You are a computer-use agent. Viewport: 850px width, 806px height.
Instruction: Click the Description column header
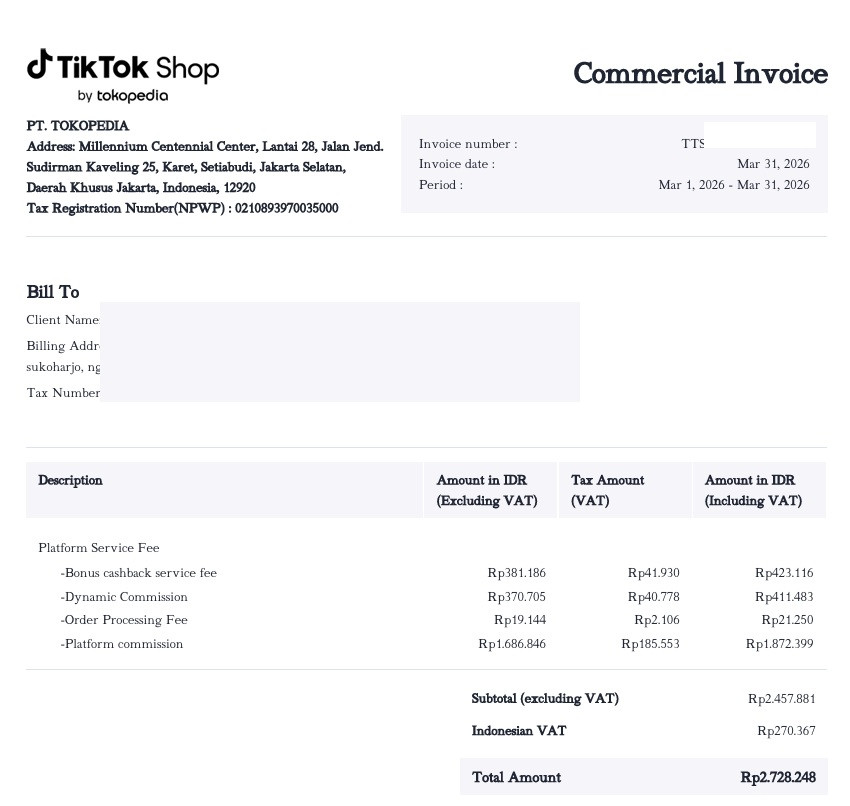click(x=70, y=480)
